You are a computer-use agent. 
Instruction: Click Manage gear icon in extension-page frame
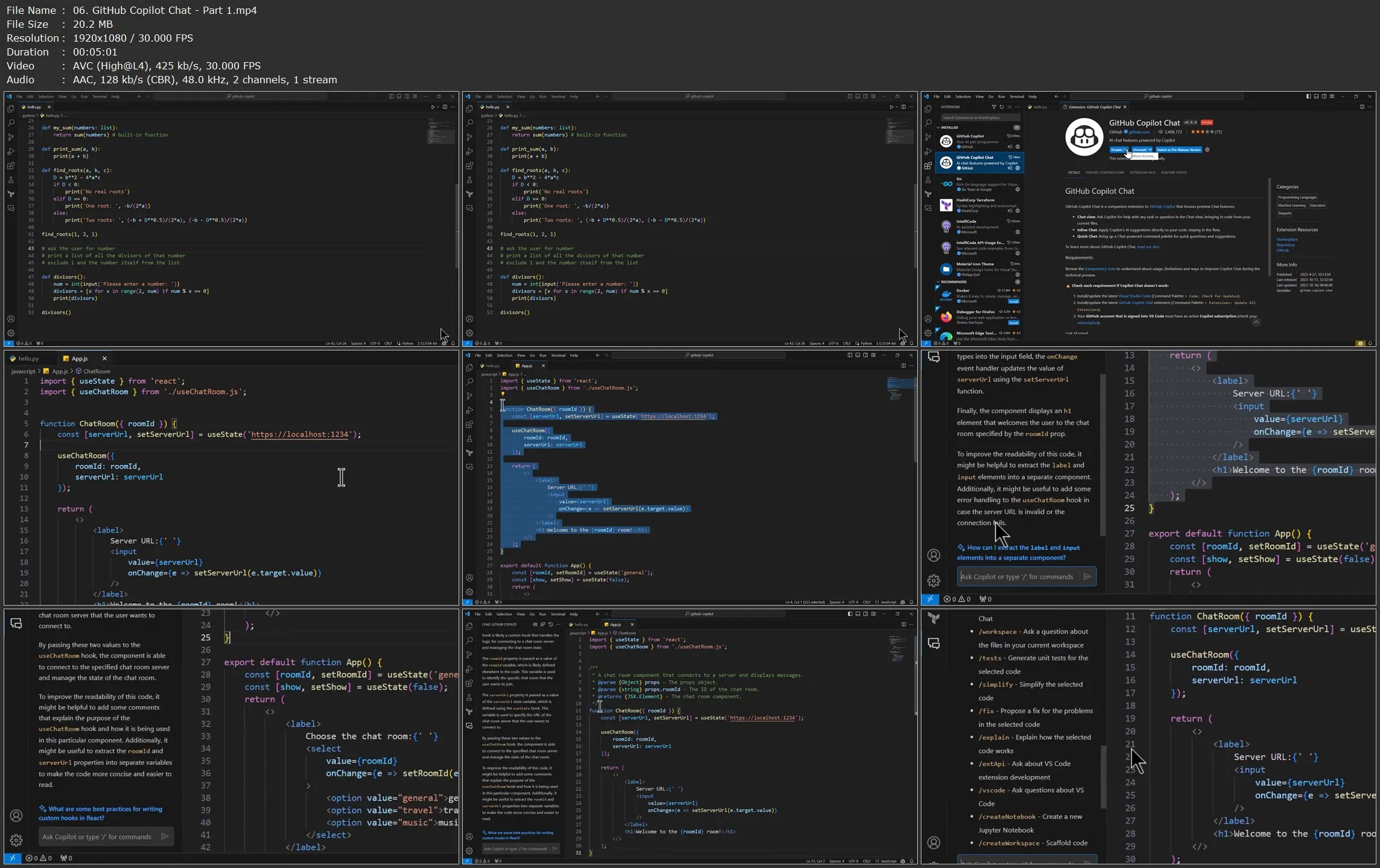pyautogui.click(x=928, y=333)
